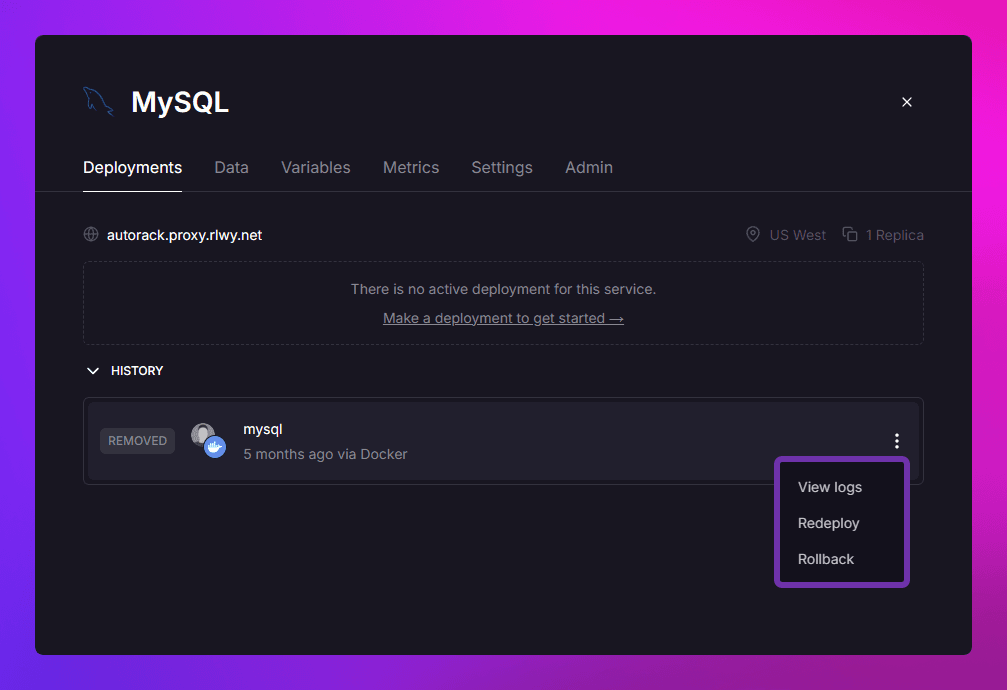Viewport: 1007px width, 690px height.
Task: Select the Admin tab
Action: (589, 168)
